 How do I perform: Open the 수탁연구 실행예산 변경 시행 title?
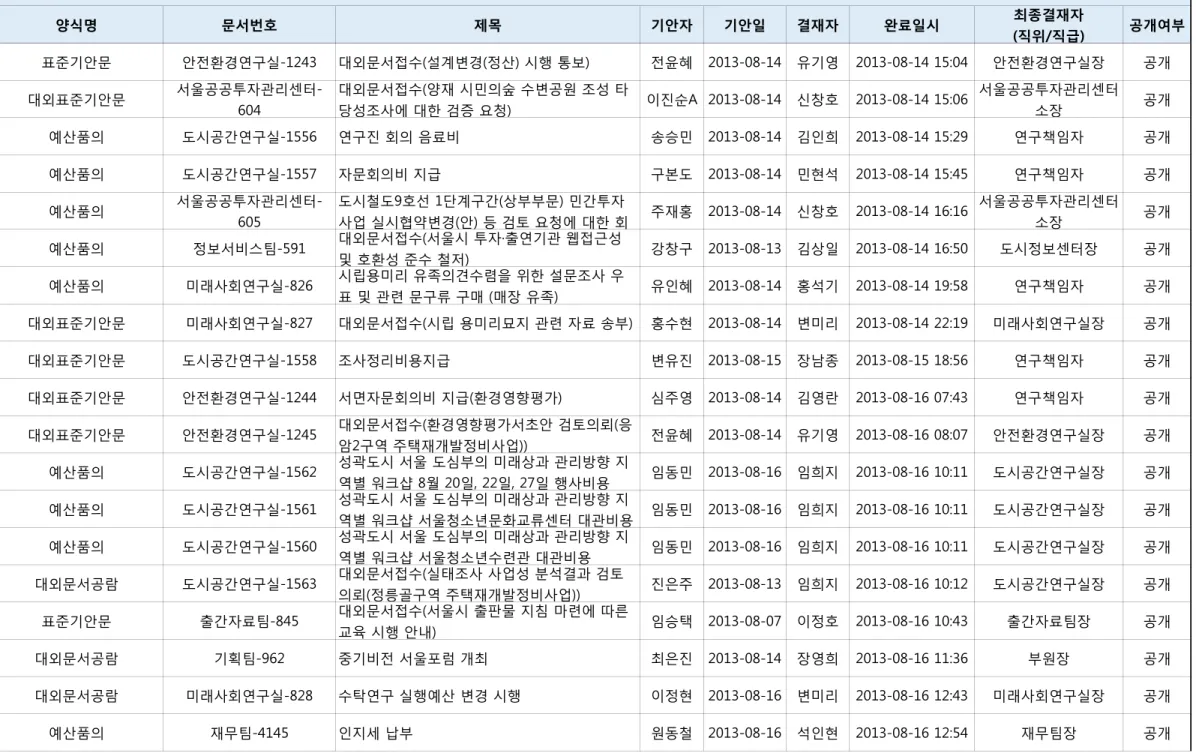(x=429, y=697)
